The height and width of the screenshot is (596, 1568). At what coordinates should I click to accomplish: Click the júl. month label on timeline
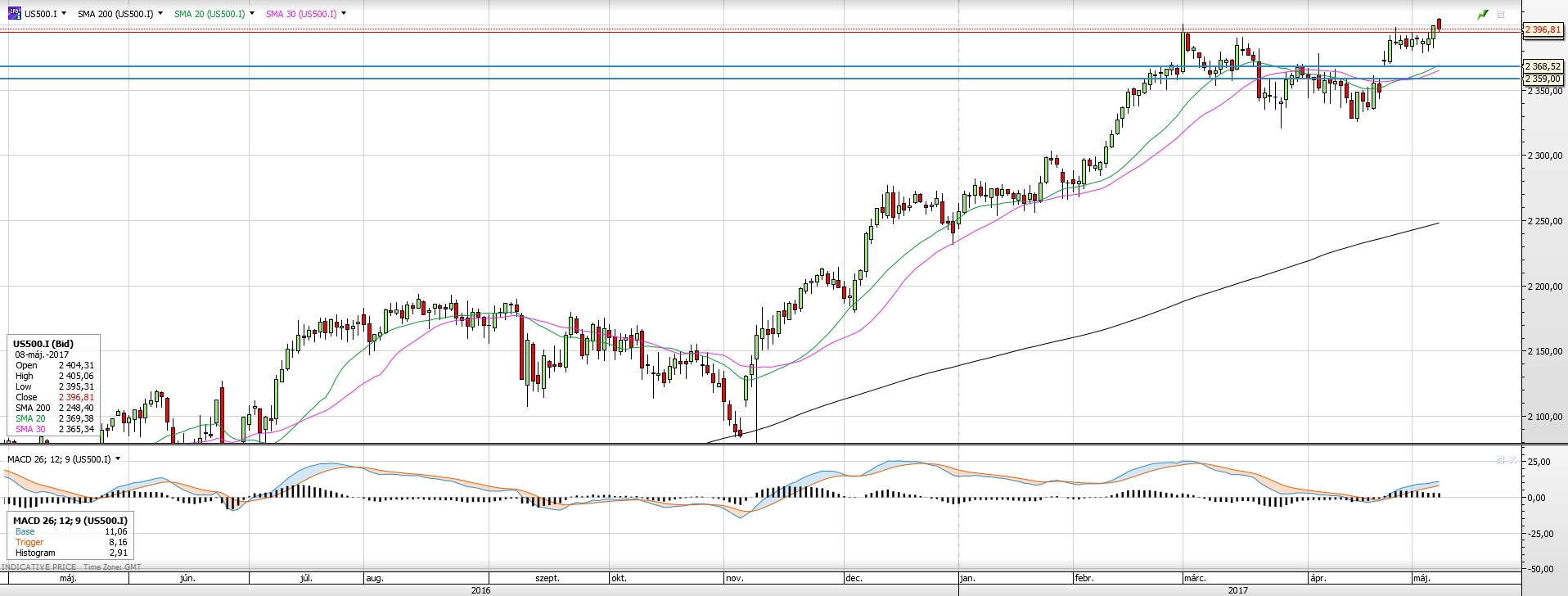[x=306, y=578]
